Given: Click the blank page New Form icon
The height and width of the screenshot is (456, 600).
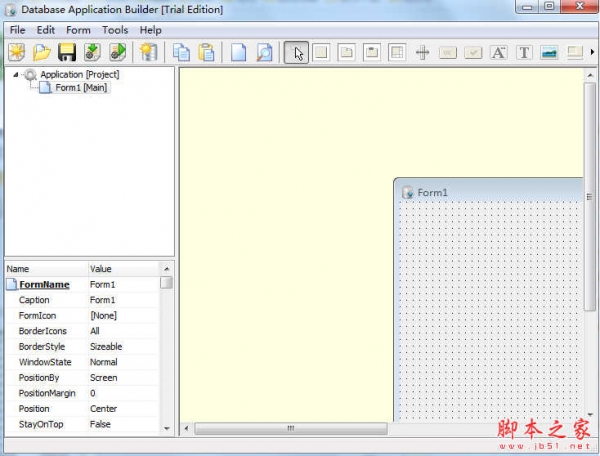Looking at the screenshot, I should click(238, 52).
